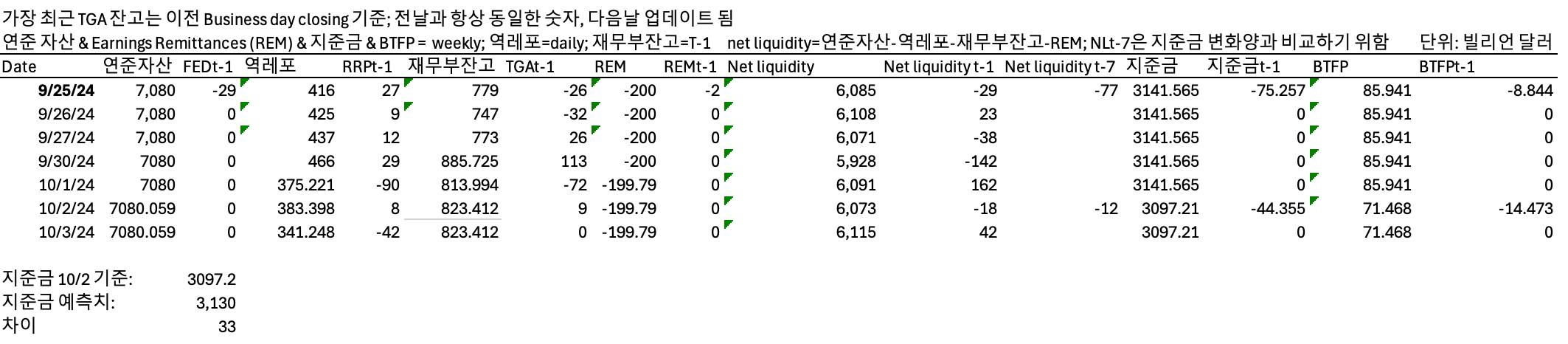The height and width of the screenshot is (344, 1568).
Task: Click the BTFPt-1 column header
Action: [1447, 67]
